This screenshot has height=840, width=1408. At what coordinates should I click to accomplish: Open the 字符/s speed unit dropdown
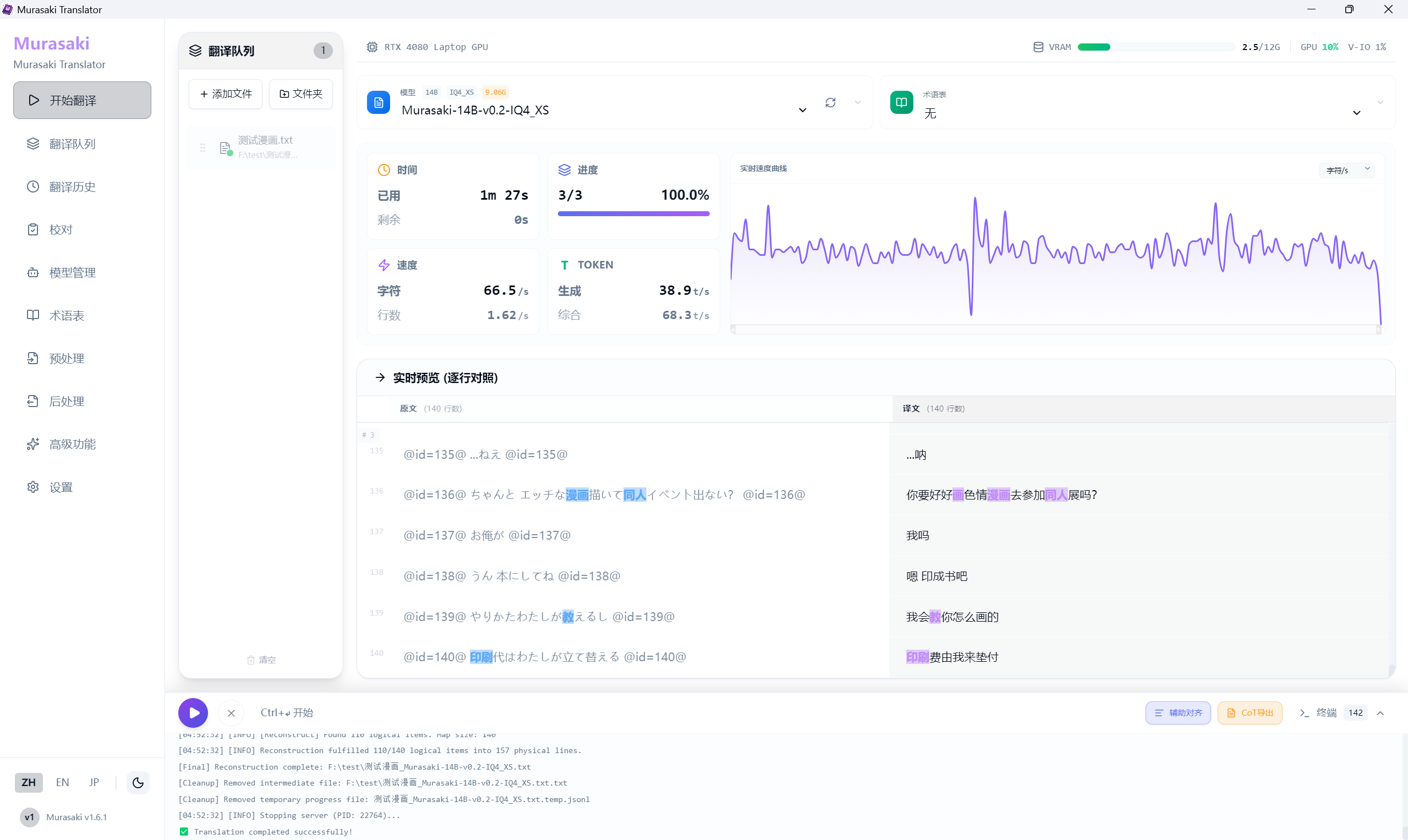tap(1347, 170)
